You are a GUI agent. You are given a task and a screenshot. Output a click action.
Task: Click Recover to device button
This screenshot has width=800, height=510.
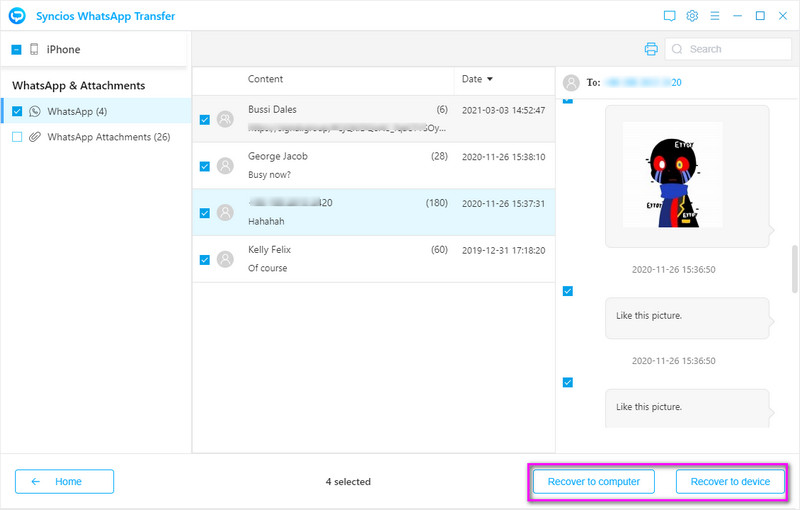[x=730, y=481]
